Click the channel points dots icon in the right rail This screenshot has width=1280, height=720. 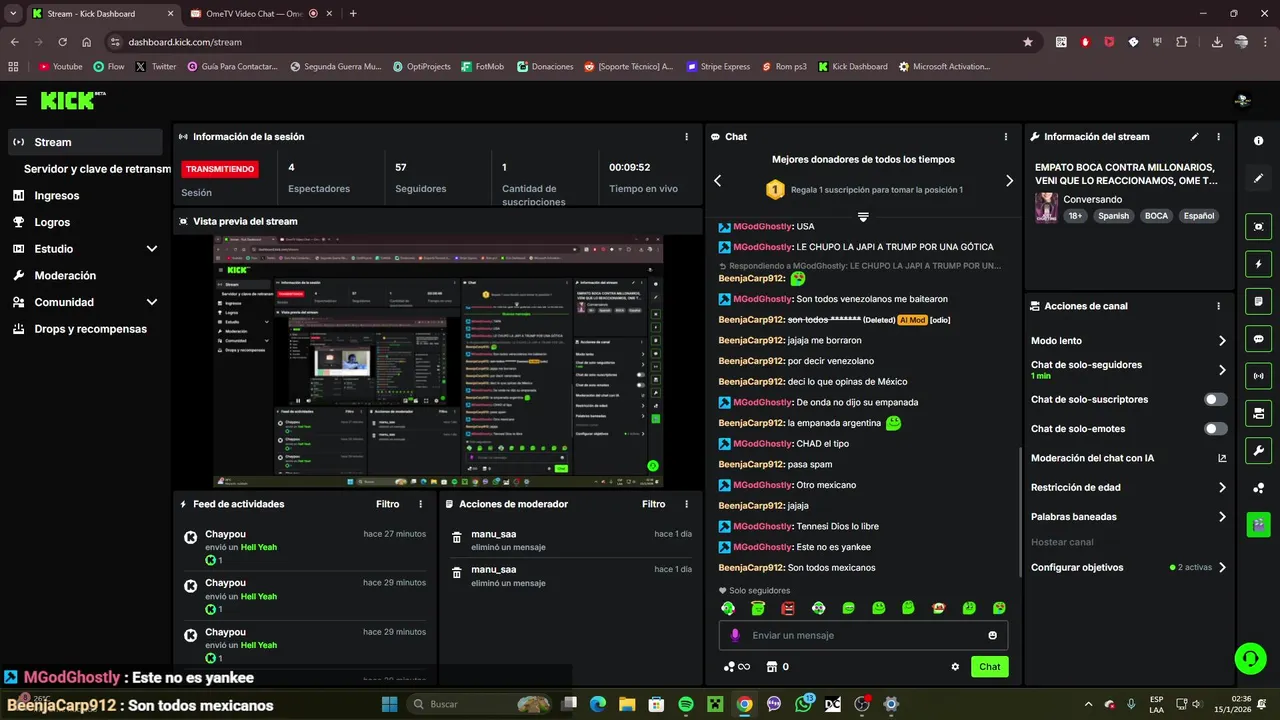point(1258,488)
